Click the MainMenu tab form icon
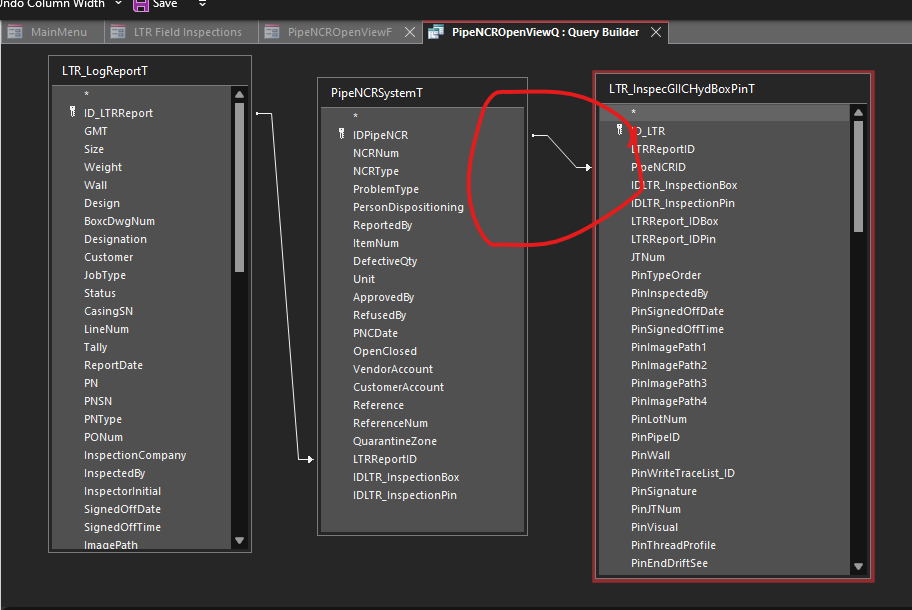This screenshot has width=912, height=610. pos(16,32)
